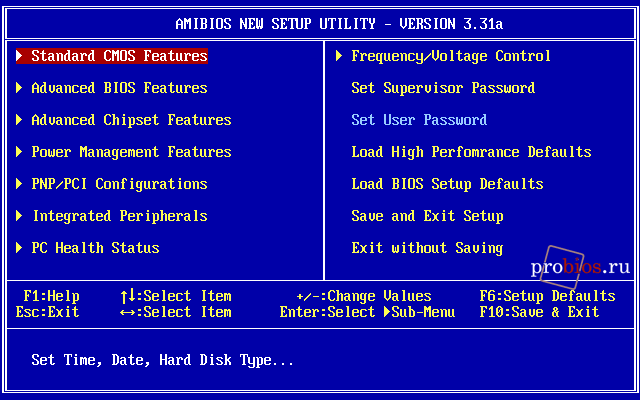Open PC Health Status menu

[95, 248]
